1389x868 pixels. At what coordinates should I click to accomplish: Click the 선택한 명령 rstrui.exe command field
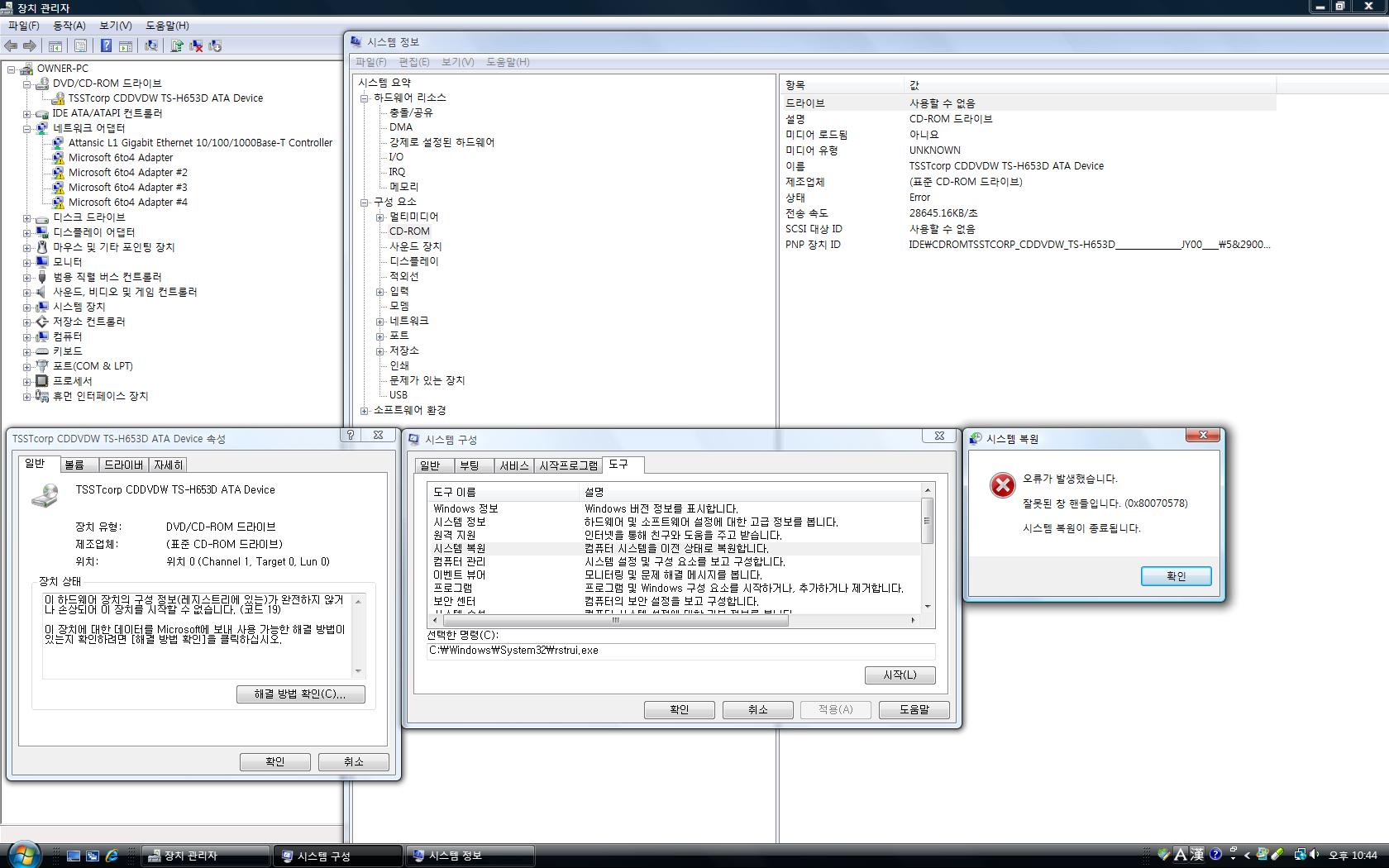pyautogui.click(x=680, y=651)
